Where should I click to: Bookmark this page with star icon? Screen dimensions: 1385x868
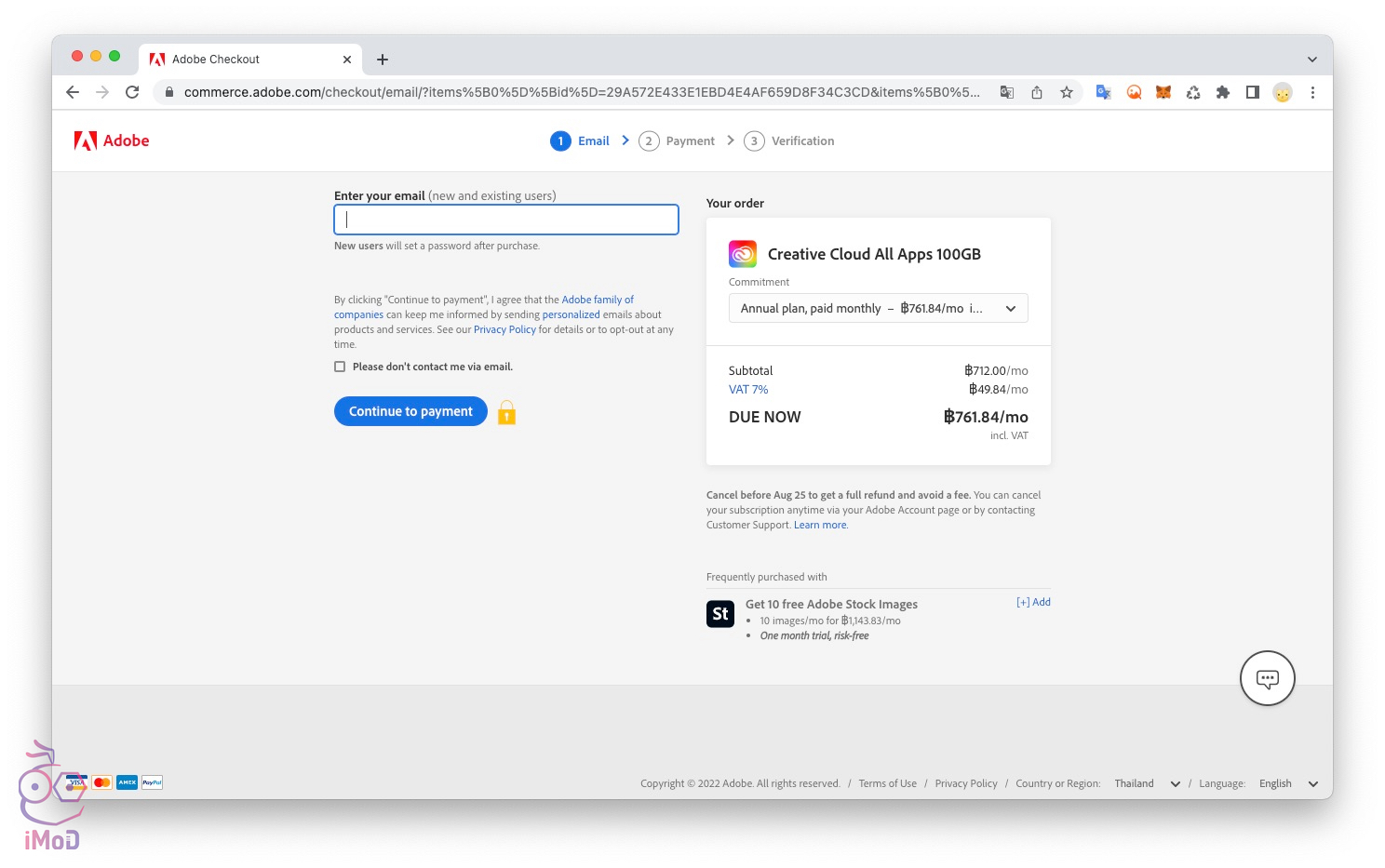[1067, 92]
